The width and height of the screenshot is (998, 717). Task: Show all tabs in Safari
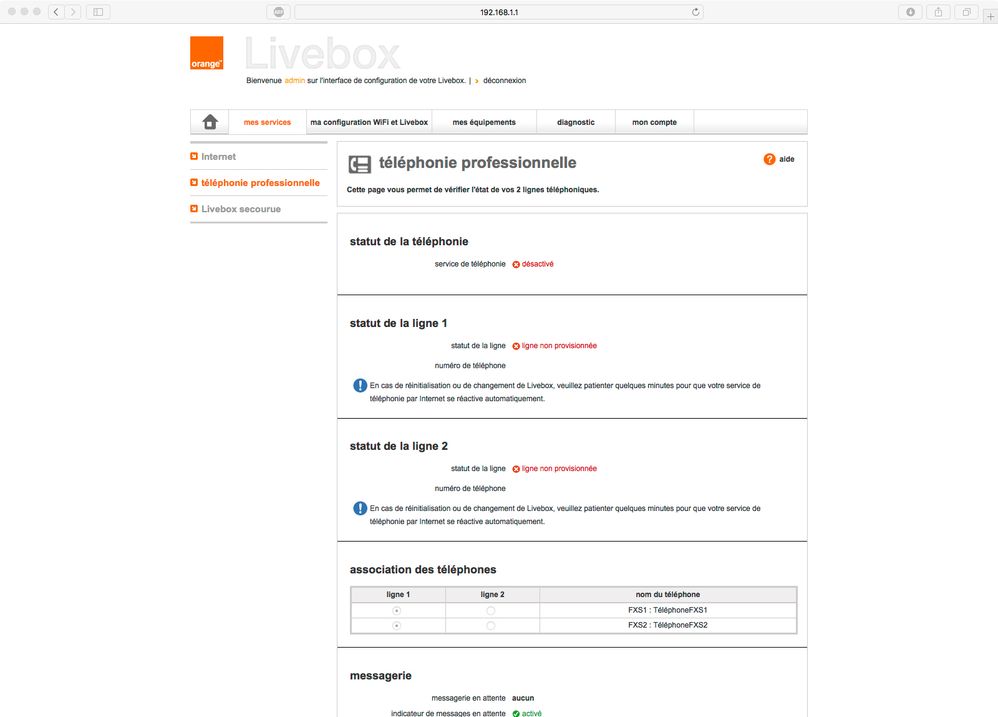tap(966, 12)
